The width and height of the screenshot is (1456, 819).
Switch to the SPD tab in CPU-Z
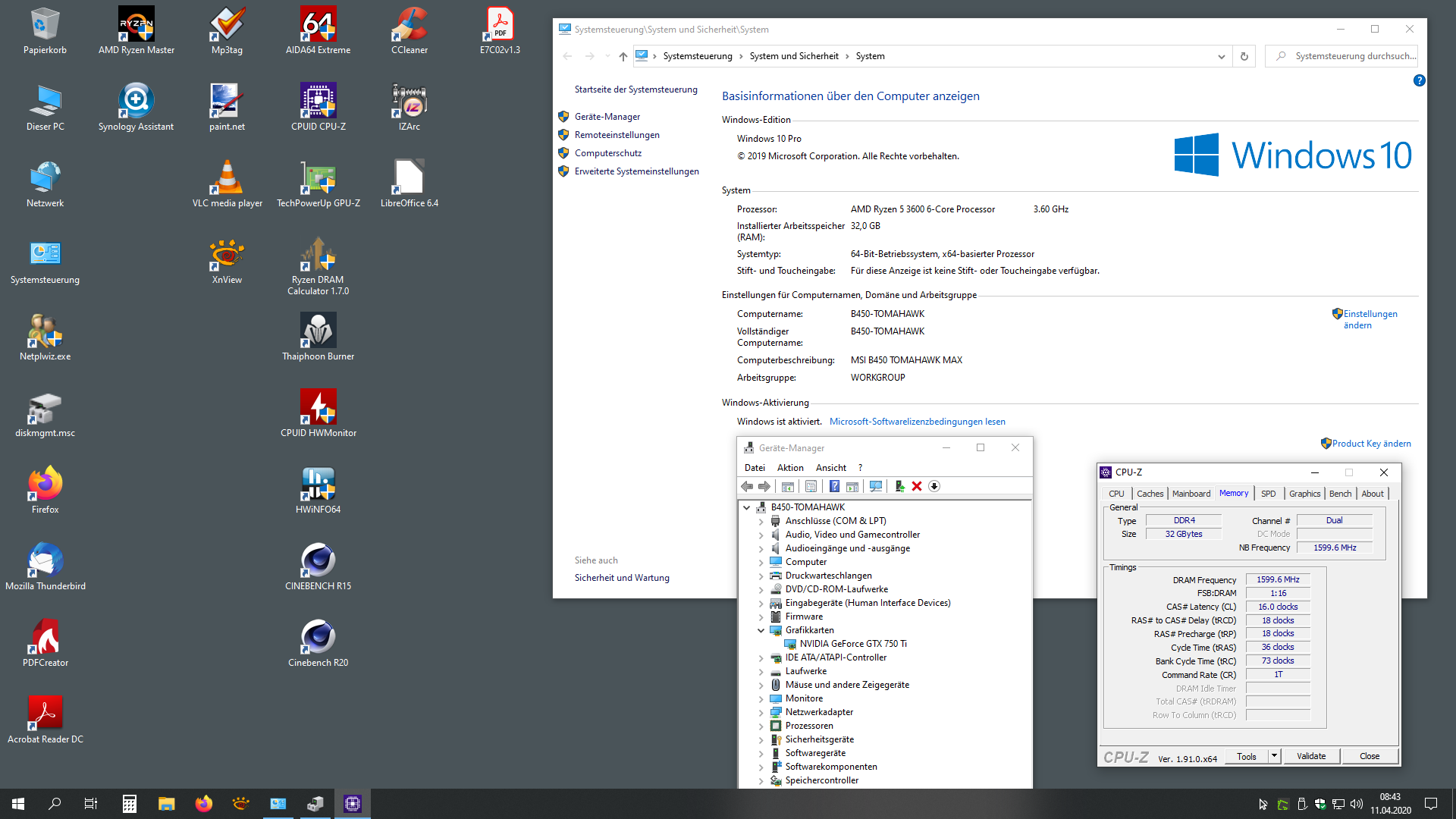tap(1268, 494)
